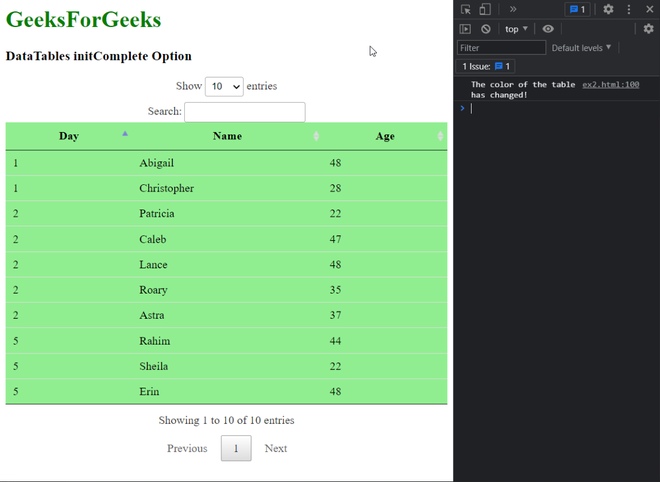Create live expression eye icon

tap(548, 29)
